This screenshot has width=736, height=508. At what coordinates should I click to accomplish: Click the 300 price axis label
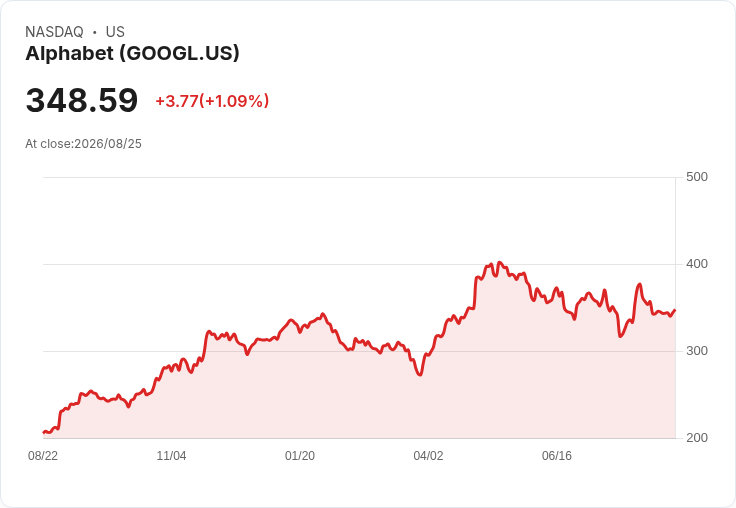[697, 351]
